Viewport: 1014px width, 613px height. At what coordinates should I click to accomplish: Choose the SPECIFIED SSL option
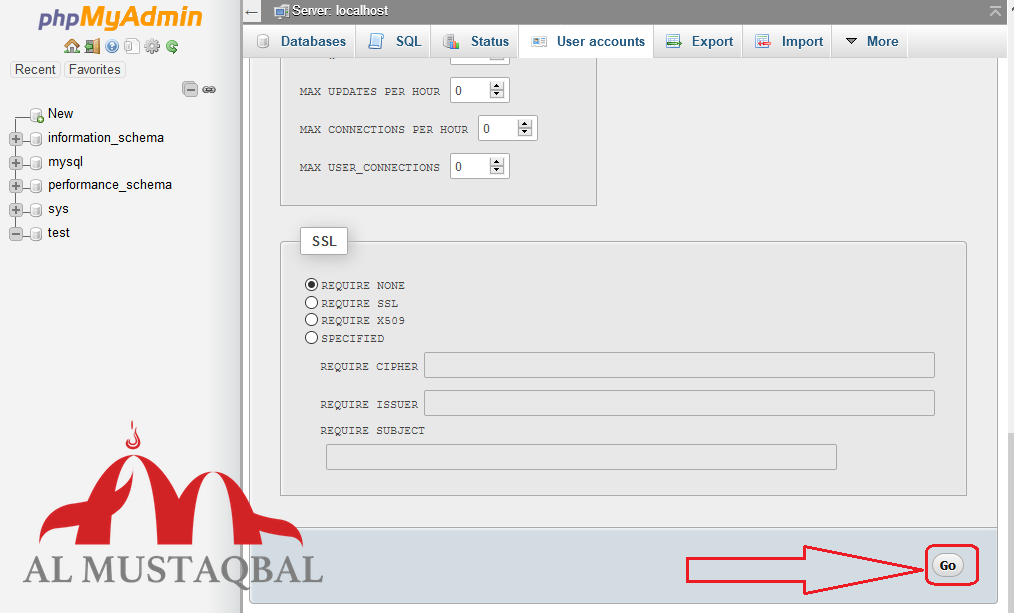click(x=311, y=337)
